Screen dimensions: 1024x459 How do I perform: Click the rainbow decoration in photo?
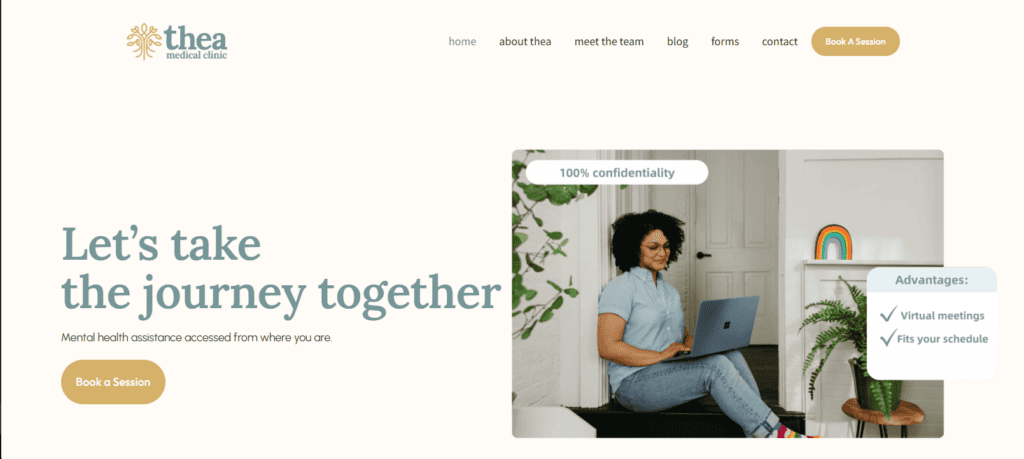(833, 242)
